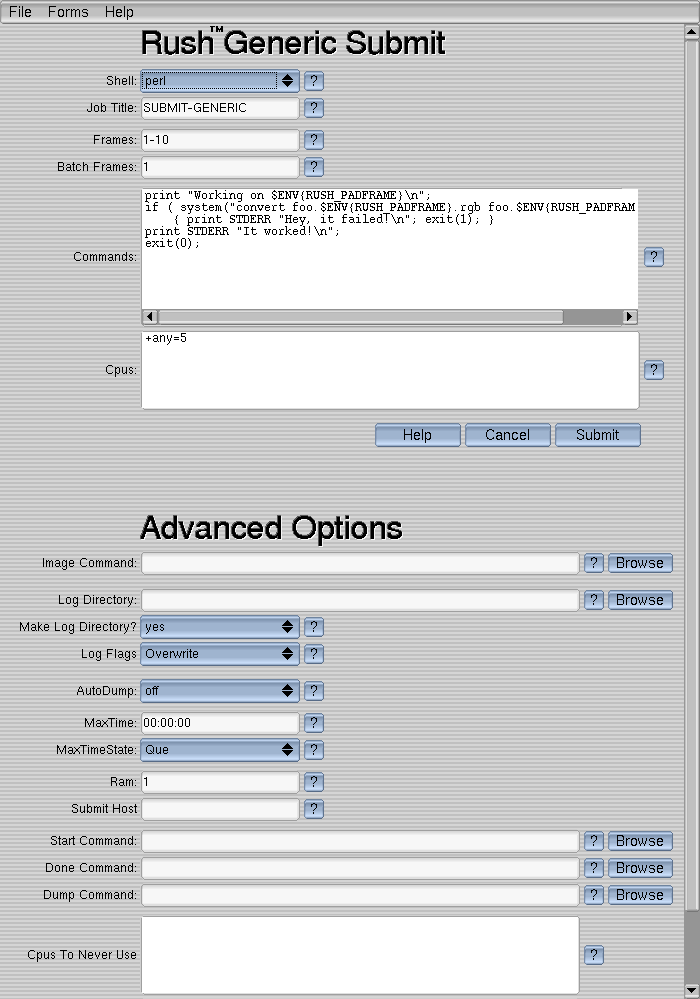700x999 pixels.
Task: Click help icon for Cpus To Never Use
Action: 594,955
